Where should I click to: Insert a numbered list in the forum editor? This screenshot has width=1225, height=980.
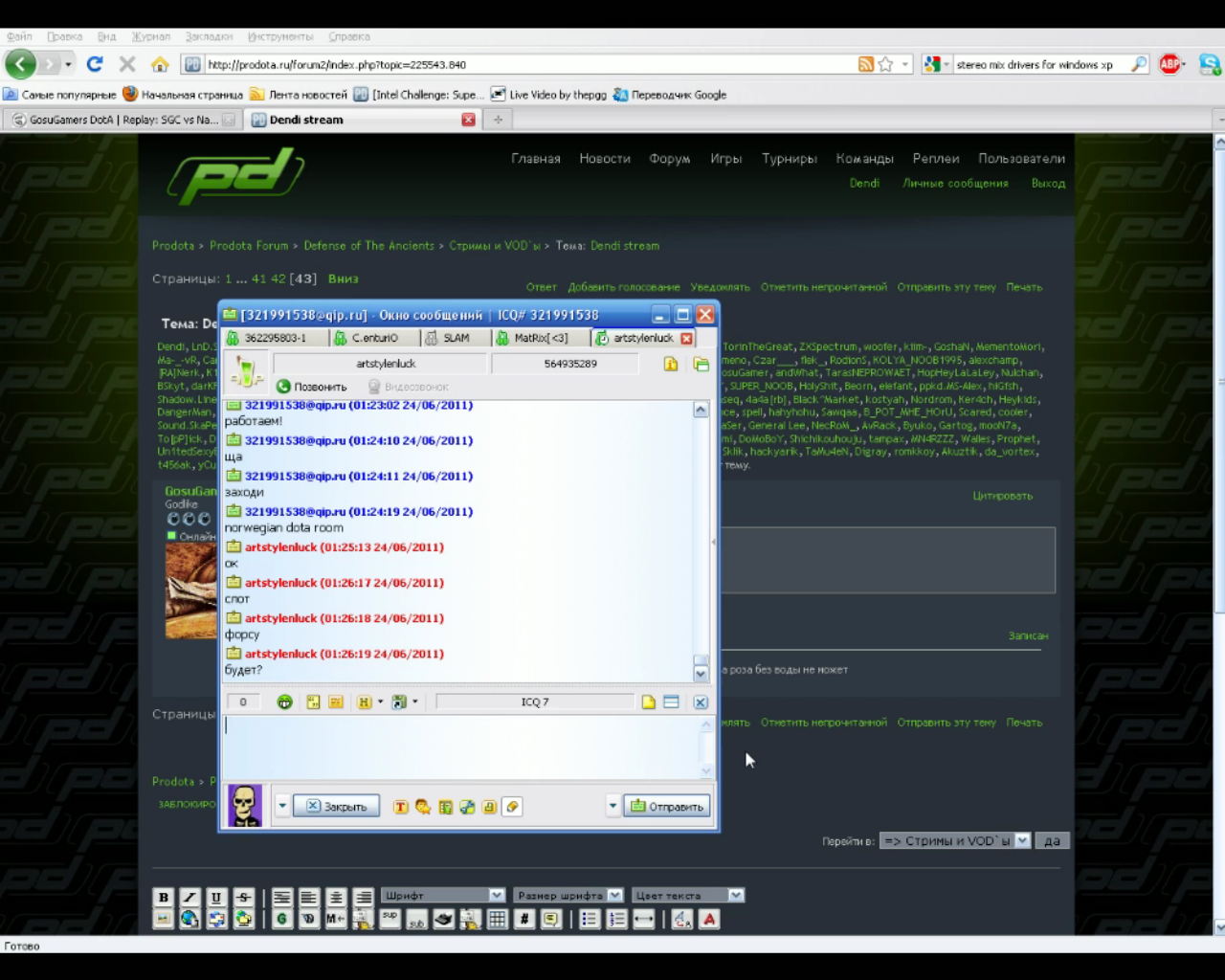(616, 920)
